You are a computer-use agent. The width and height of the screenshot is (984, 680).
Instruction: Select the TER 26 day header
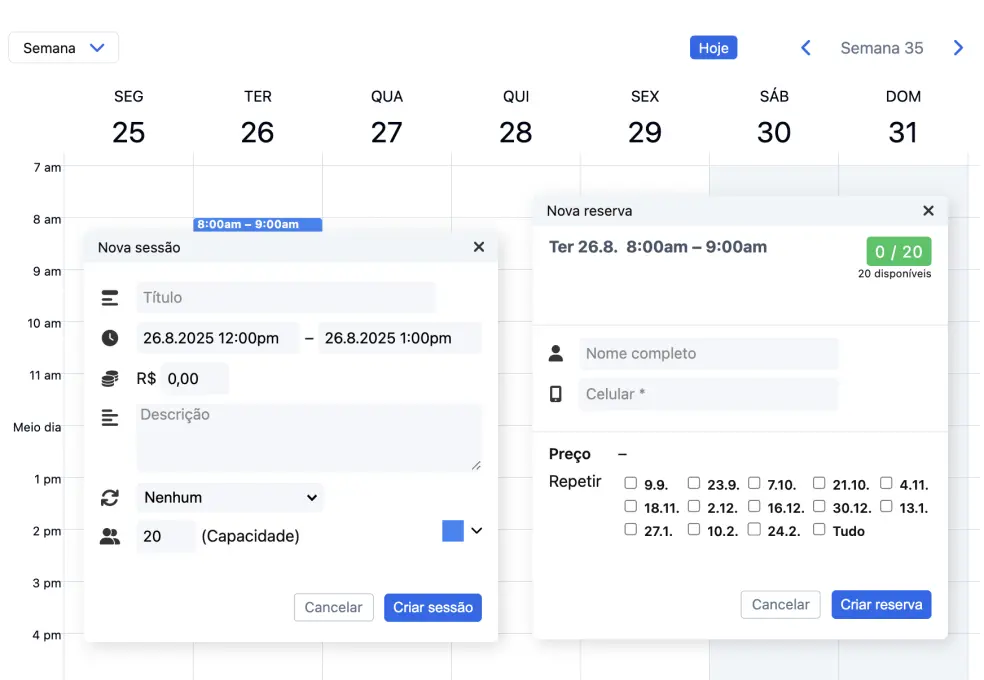click(257, 117)
